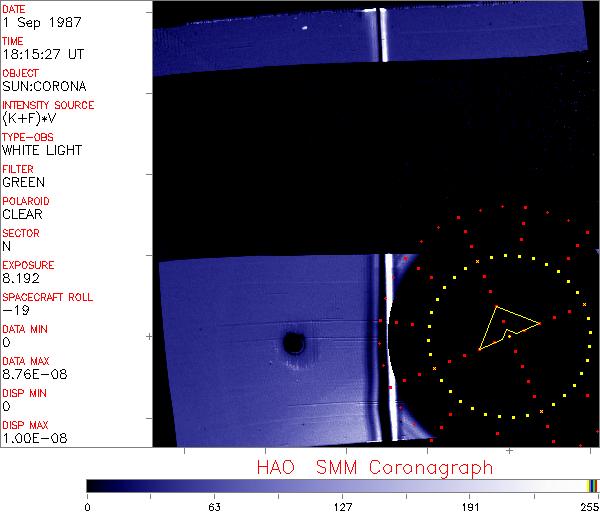Click the exposure value 8.192

pyautogui.click(x=20, y=278)
